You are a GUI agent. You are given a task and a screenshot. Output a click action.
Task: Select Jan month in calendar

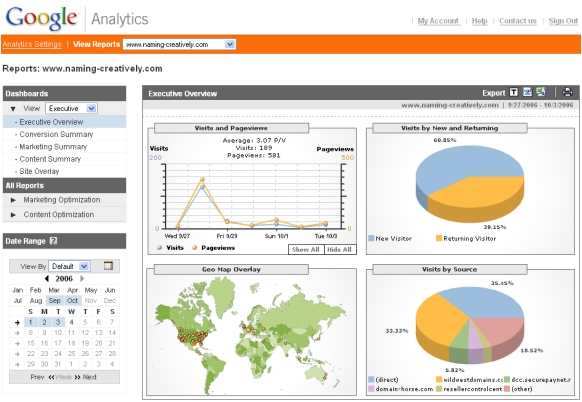(18, 290)
